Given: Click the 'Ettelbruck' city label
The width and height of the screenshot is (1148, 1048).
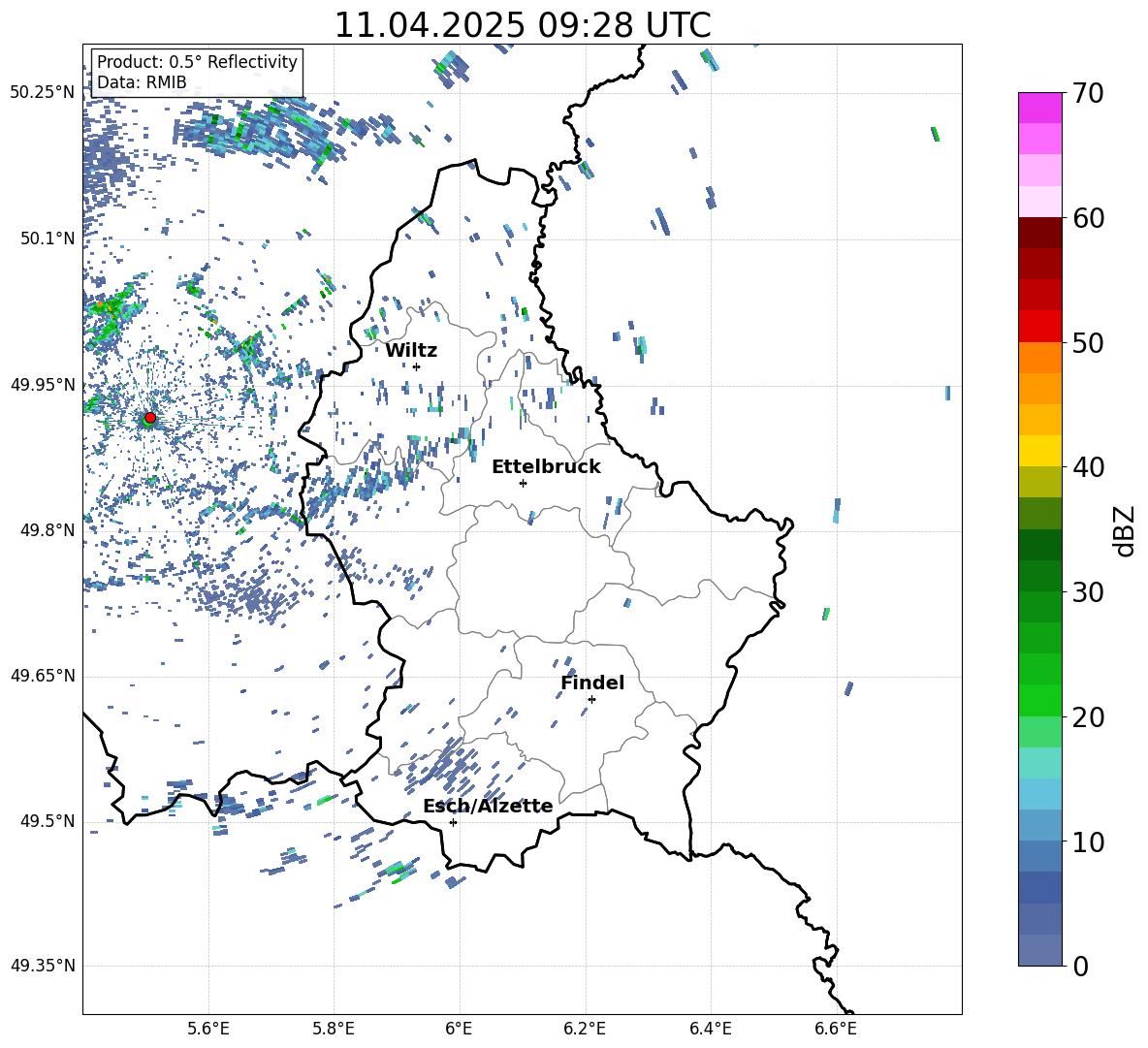Looking at the screenshot, I should tap(546, 467).
